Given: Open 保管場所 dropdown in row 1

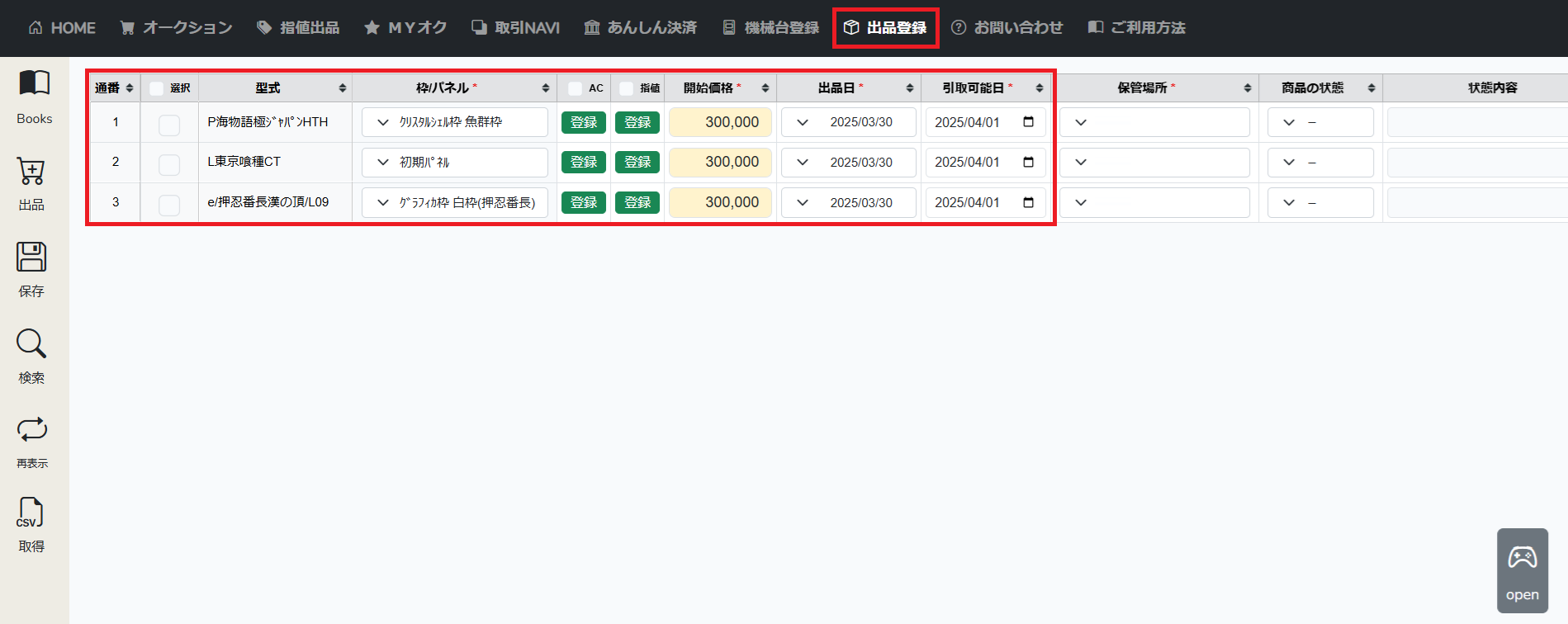Looking at the screenshot, I should [1155, 122].
